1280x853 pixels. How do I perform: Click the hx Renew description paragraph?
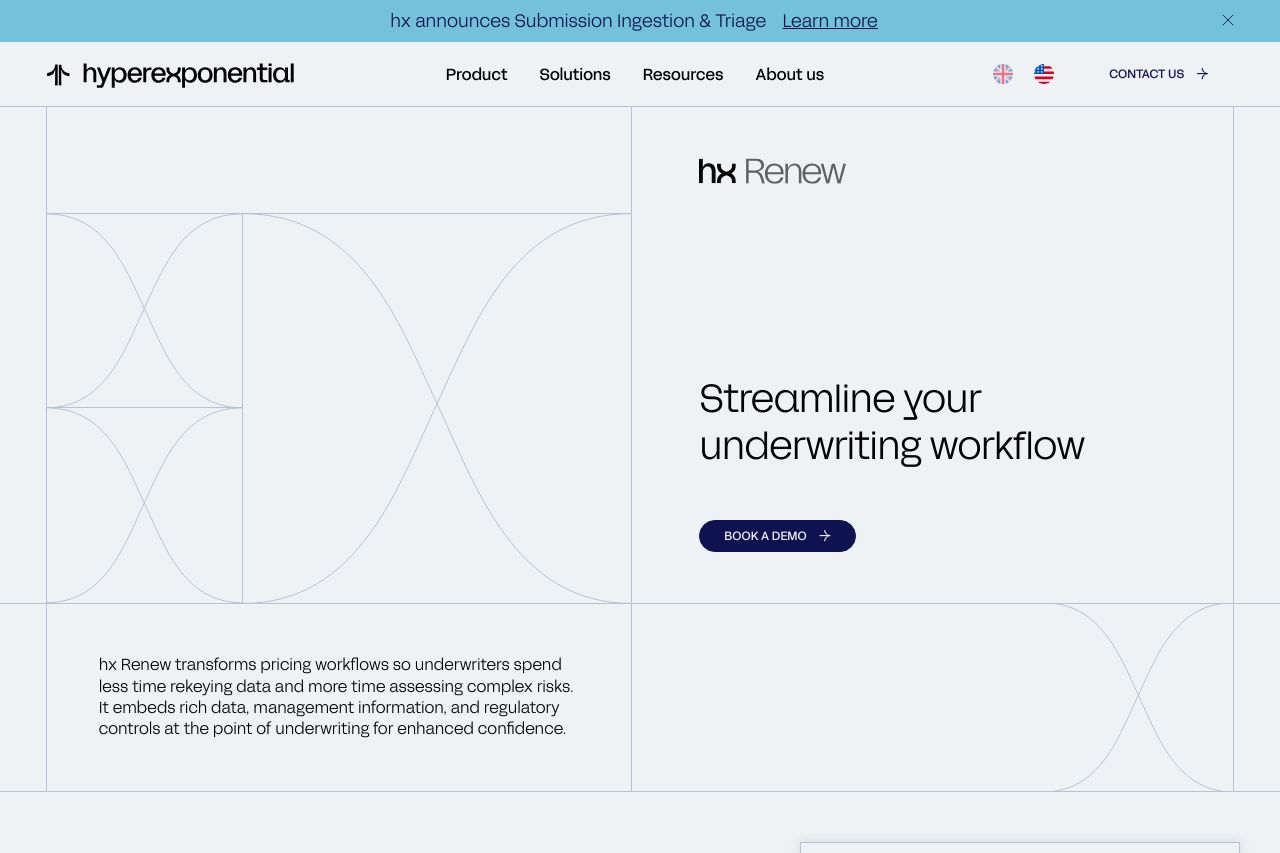pos(336,696)
